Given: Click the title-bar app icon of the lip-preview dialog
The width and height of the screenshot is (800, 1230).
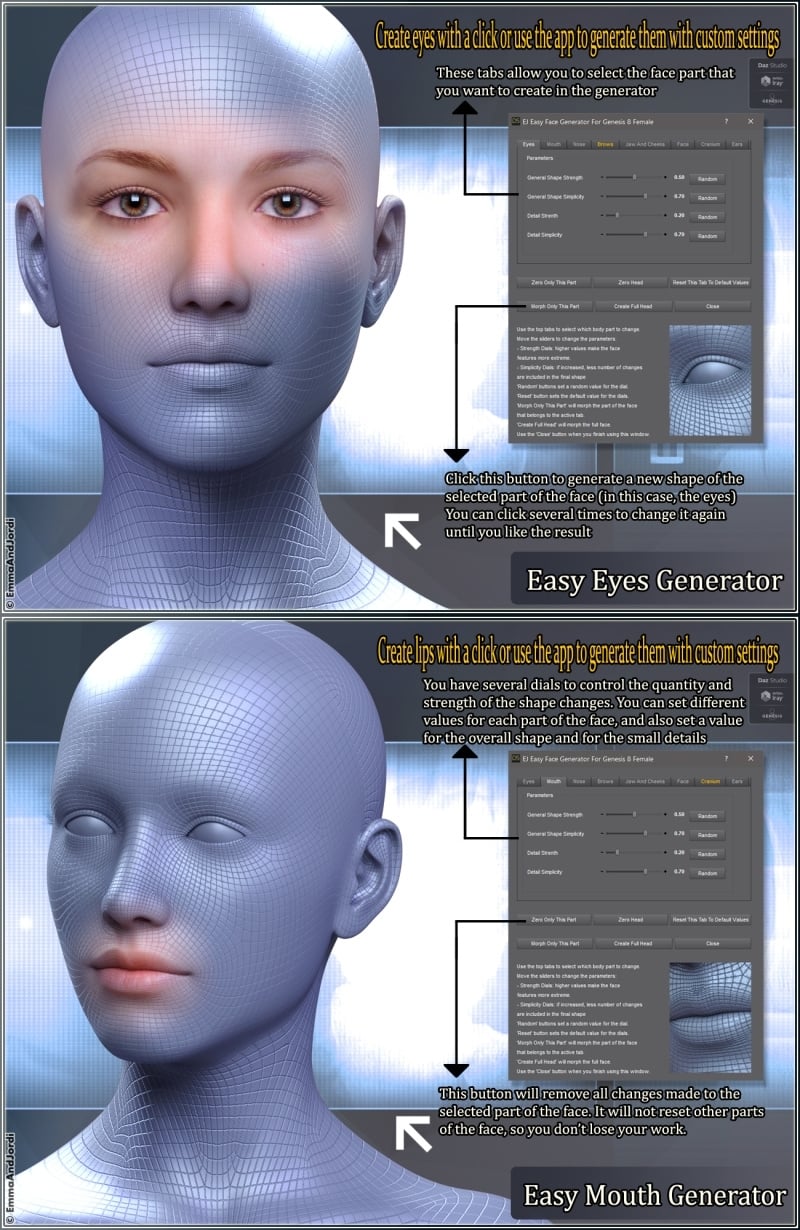Looking at the screenshot, I should tap(515, 757).
